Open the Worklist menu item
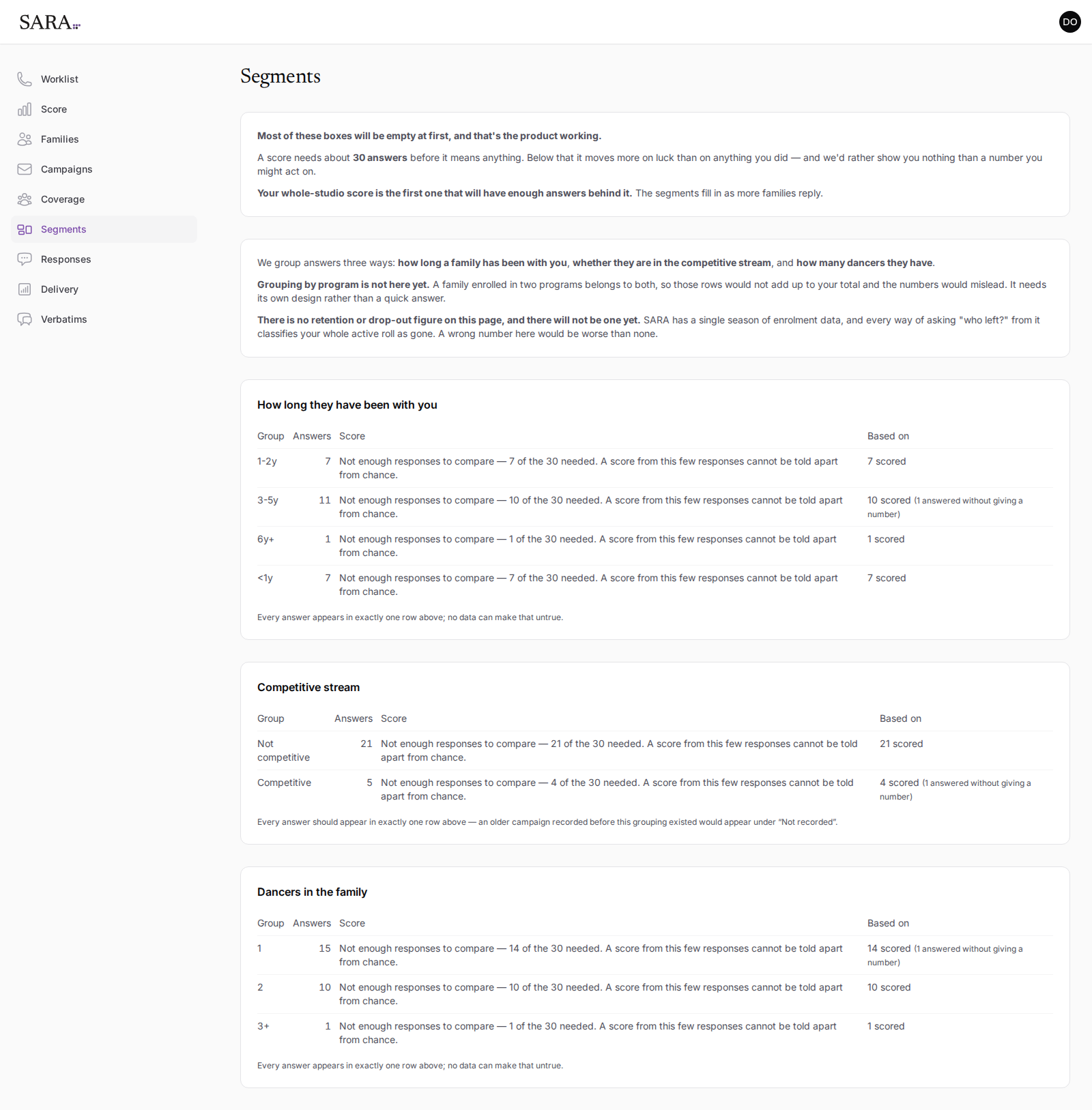 104,79
